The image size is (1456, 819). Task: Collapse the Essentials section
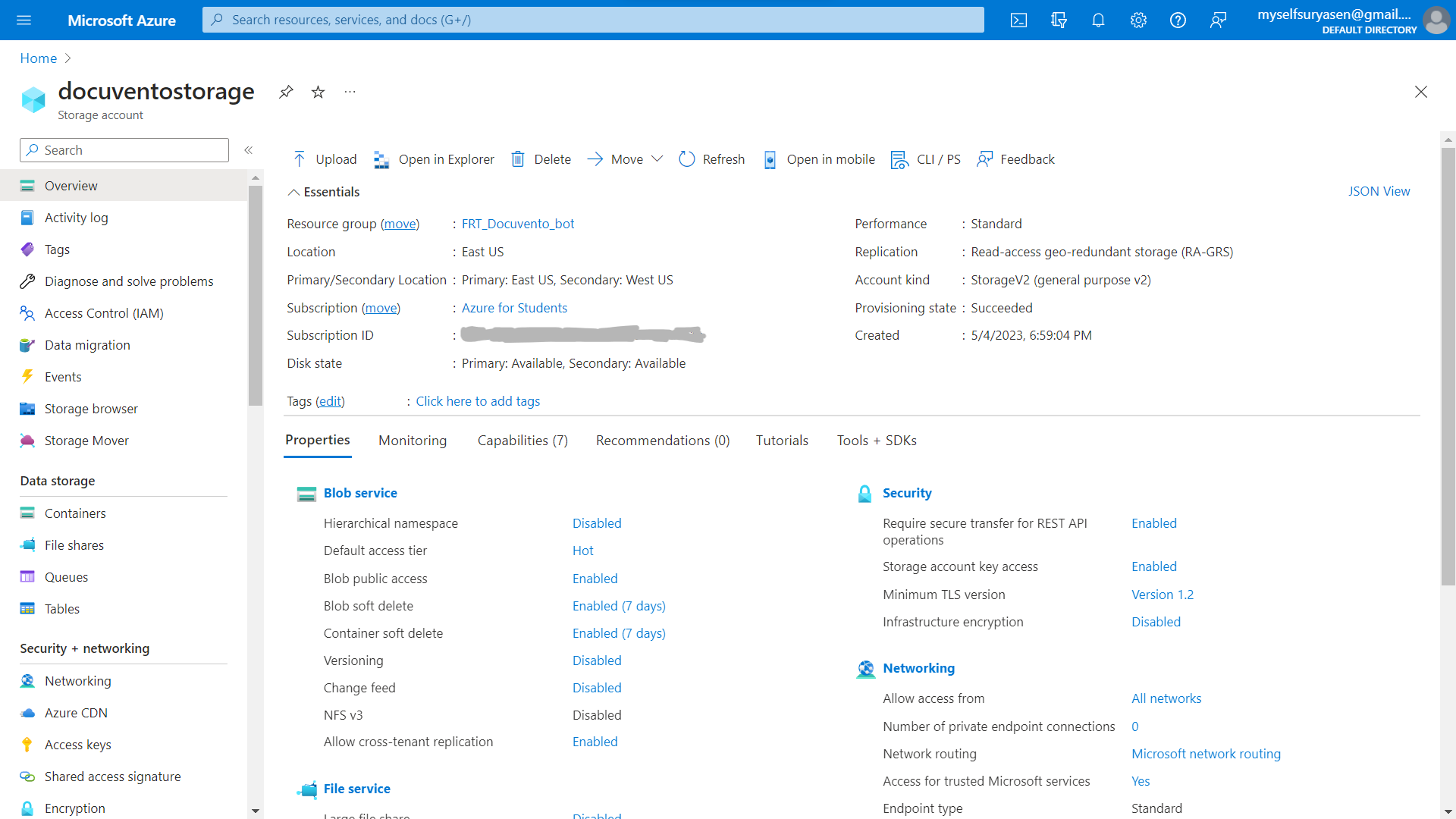click(322, 192)
